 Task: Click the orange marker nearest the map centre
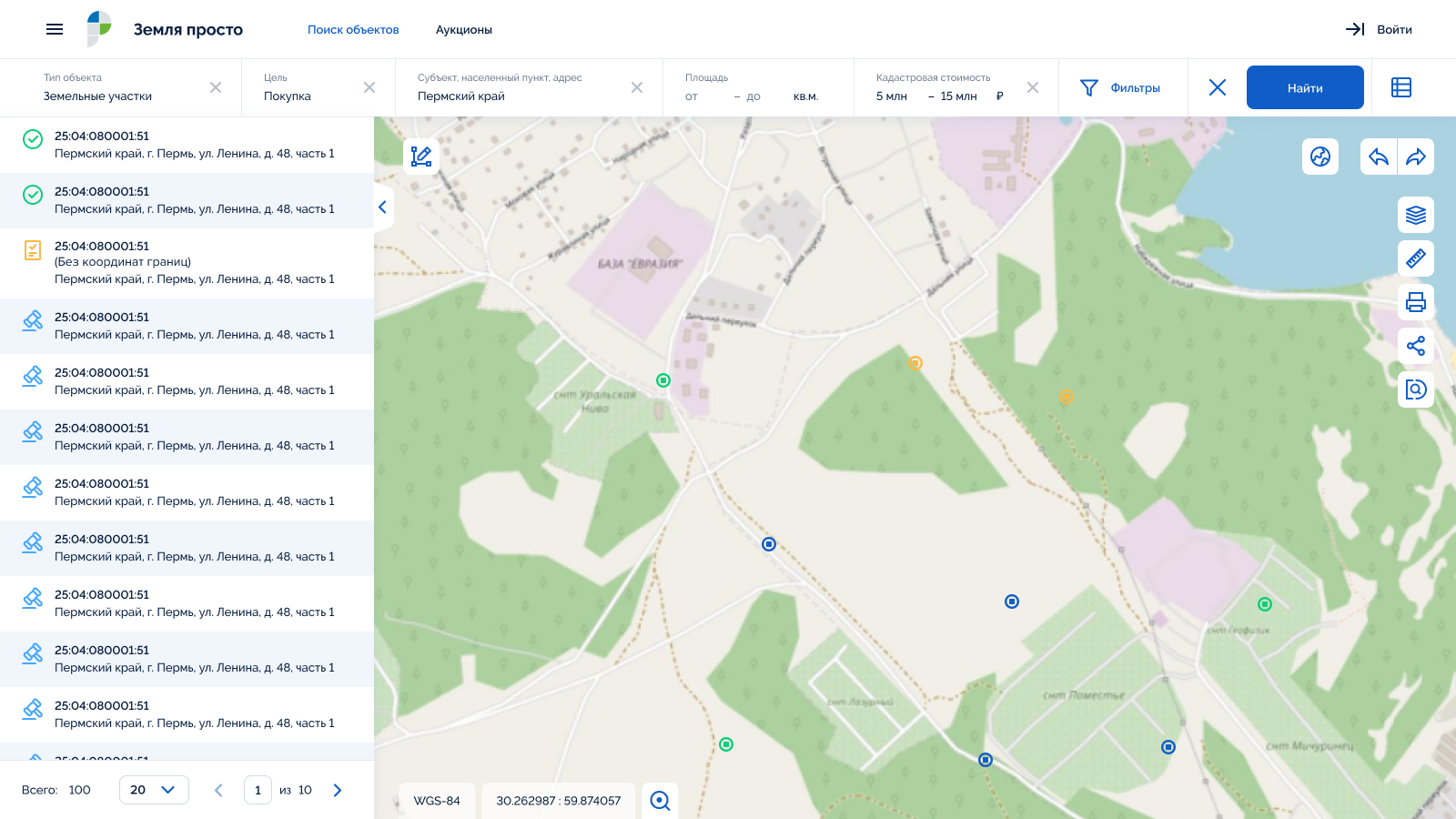click(915, 363)
